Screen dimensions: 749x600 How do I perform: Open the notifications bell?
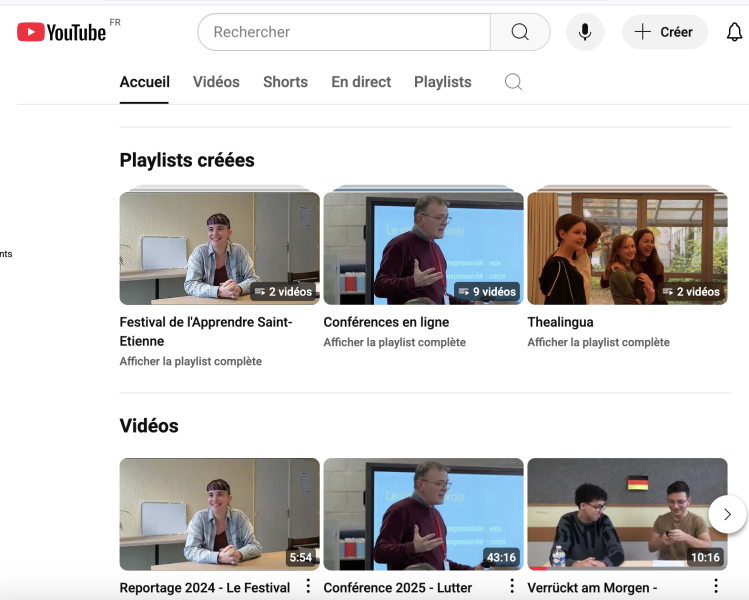(x=734, y=32)
